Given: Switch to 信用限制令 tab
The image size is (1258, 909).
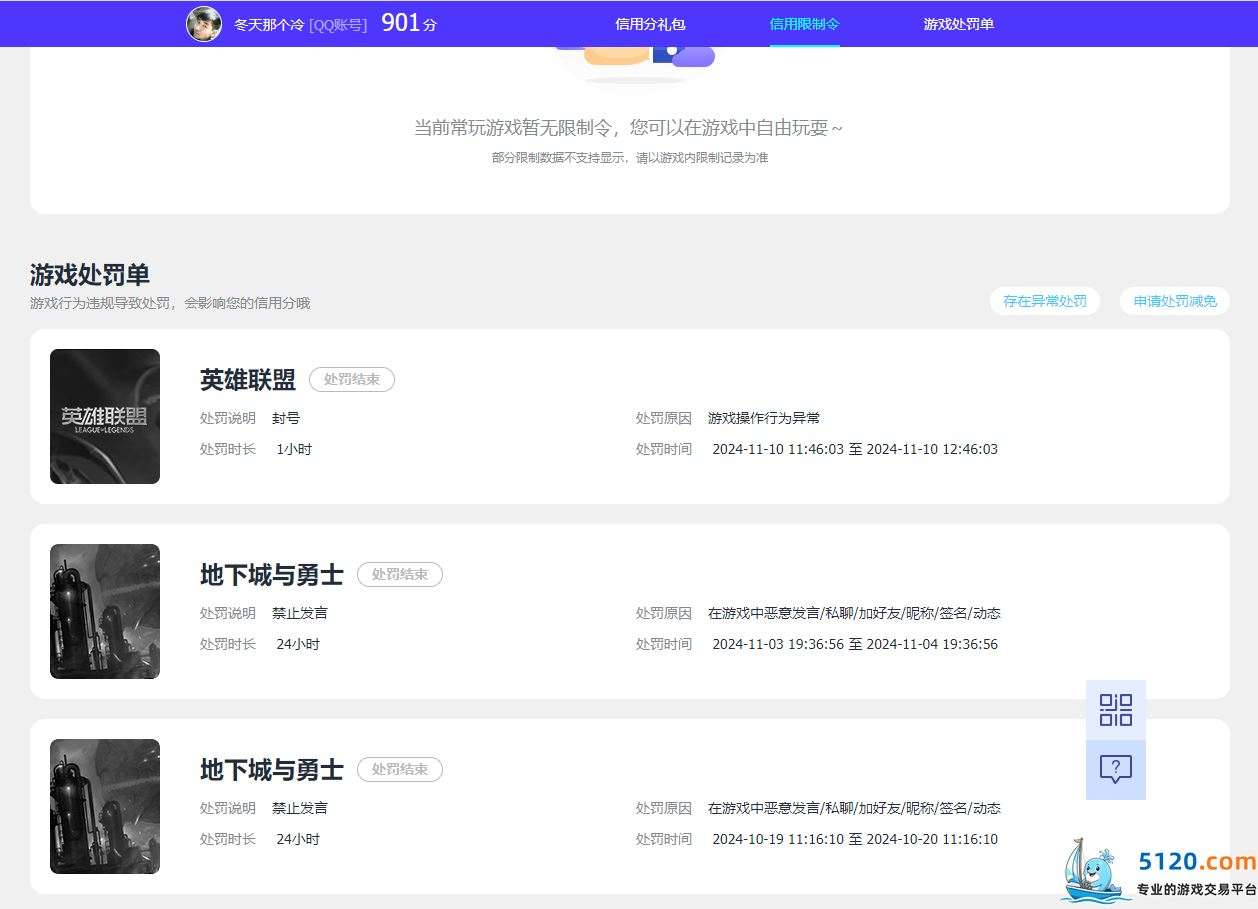Looking at the screenshot, I should point(804,24).
